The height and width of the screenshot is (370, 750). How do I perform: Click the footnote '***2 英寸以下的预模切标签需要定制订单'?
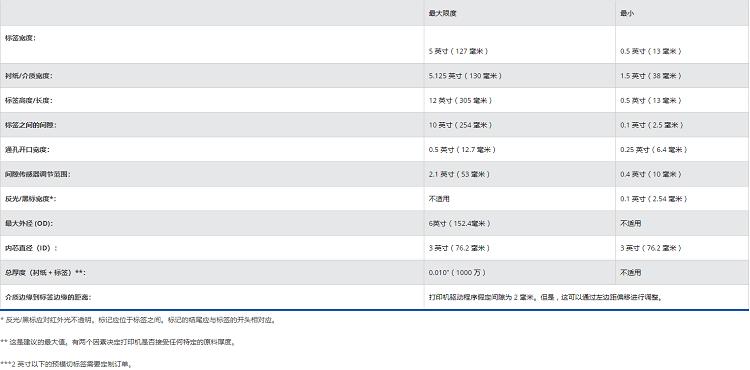point(66,364)
